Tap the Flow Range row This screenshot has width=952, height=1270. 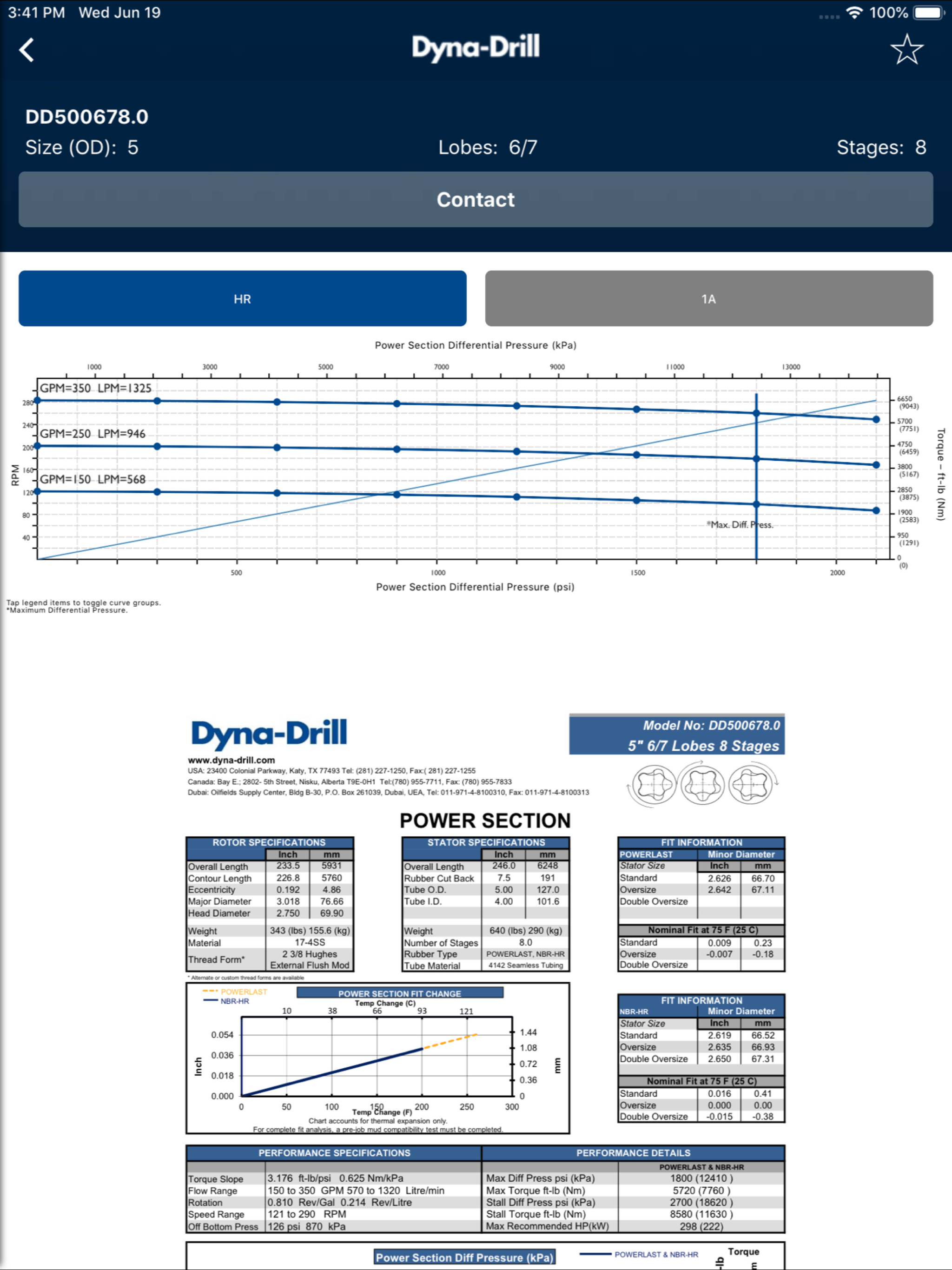[x=334, y=1190]
